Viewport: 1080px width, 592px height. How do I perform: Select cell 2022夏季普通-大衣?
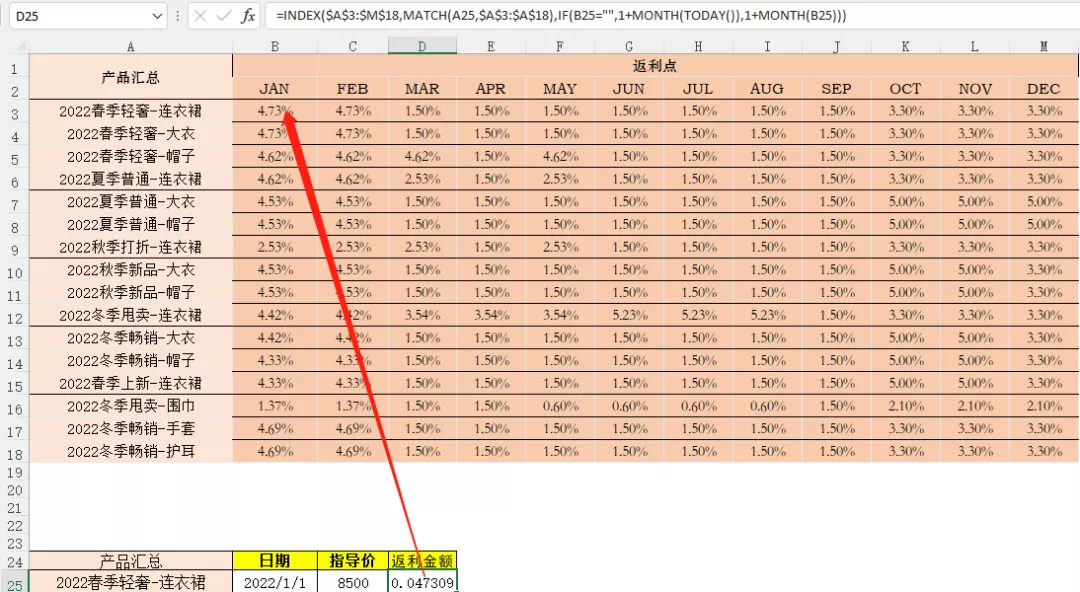(130, 202)
